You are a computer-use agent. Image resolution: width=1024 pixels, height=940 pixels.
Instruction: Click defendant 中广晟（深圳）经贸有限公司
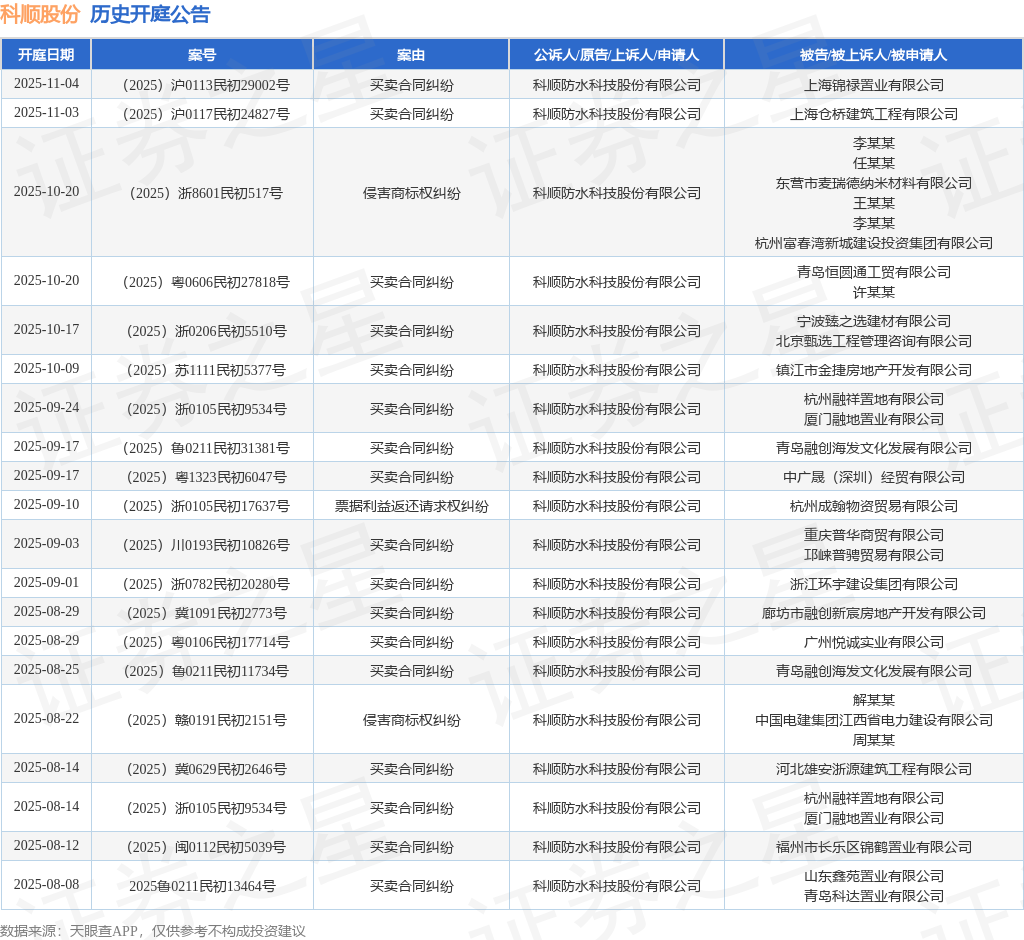[x=874, y=477]
